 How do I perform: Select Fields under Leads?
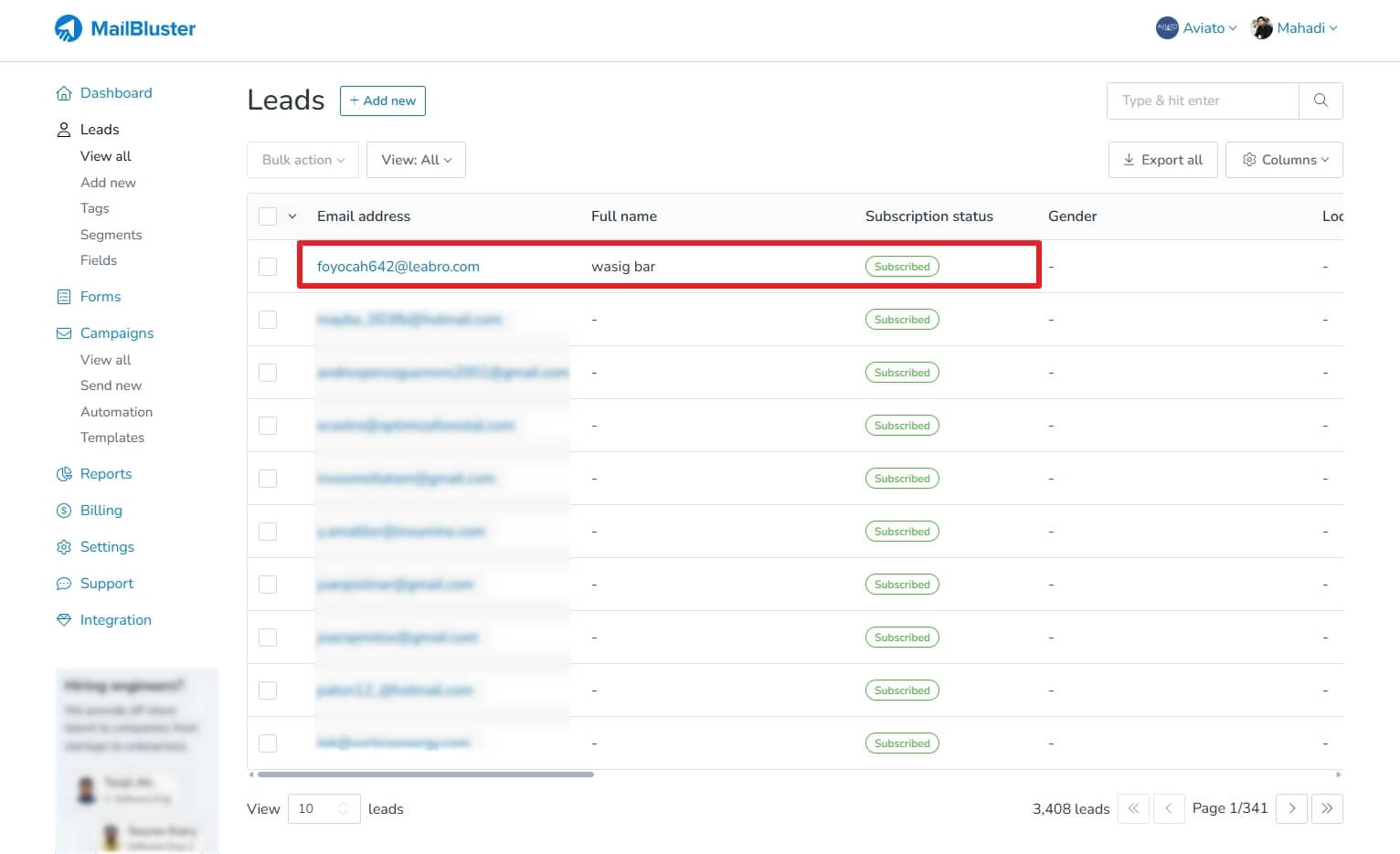pyautogui.click(x=99, y=260)
